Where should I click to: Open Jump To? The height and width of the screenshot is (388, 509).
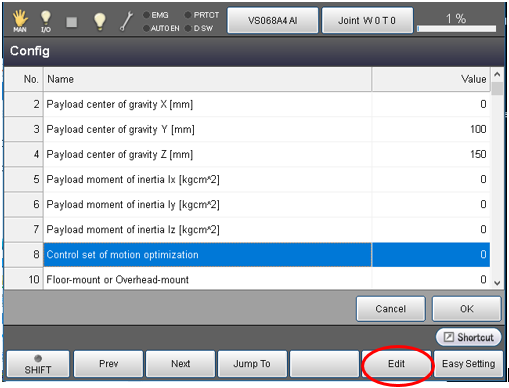tap(252, 364)
